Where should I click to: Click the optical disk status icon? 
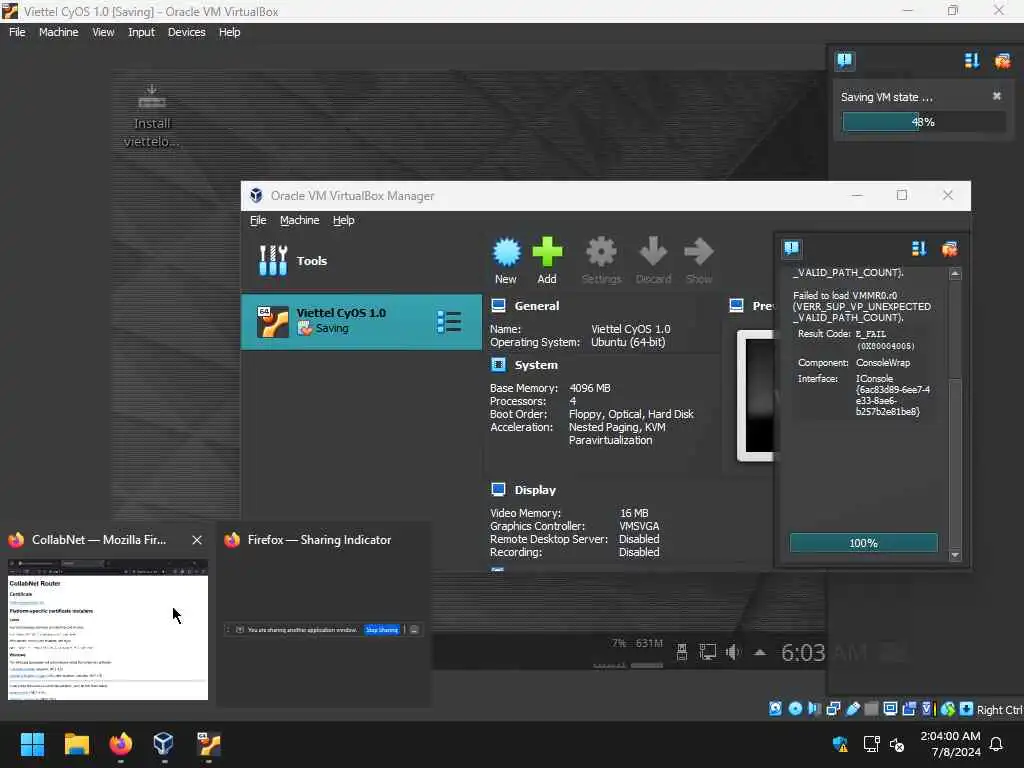(x=795, y=709)
